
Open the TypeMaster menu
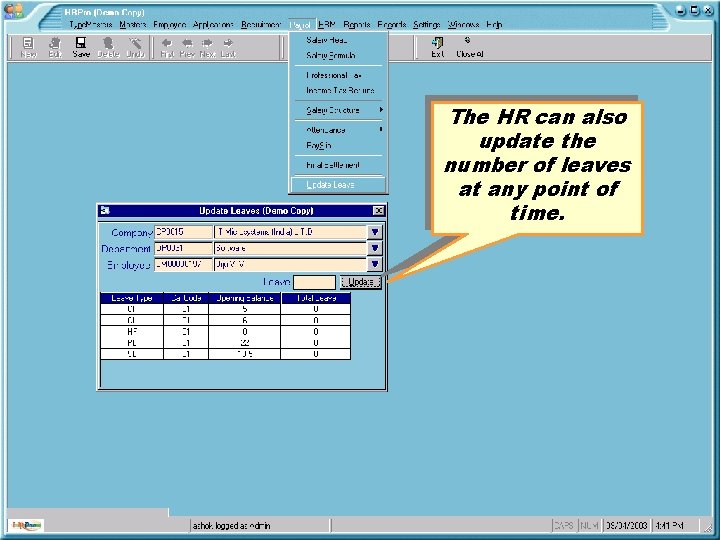point(91,24)
